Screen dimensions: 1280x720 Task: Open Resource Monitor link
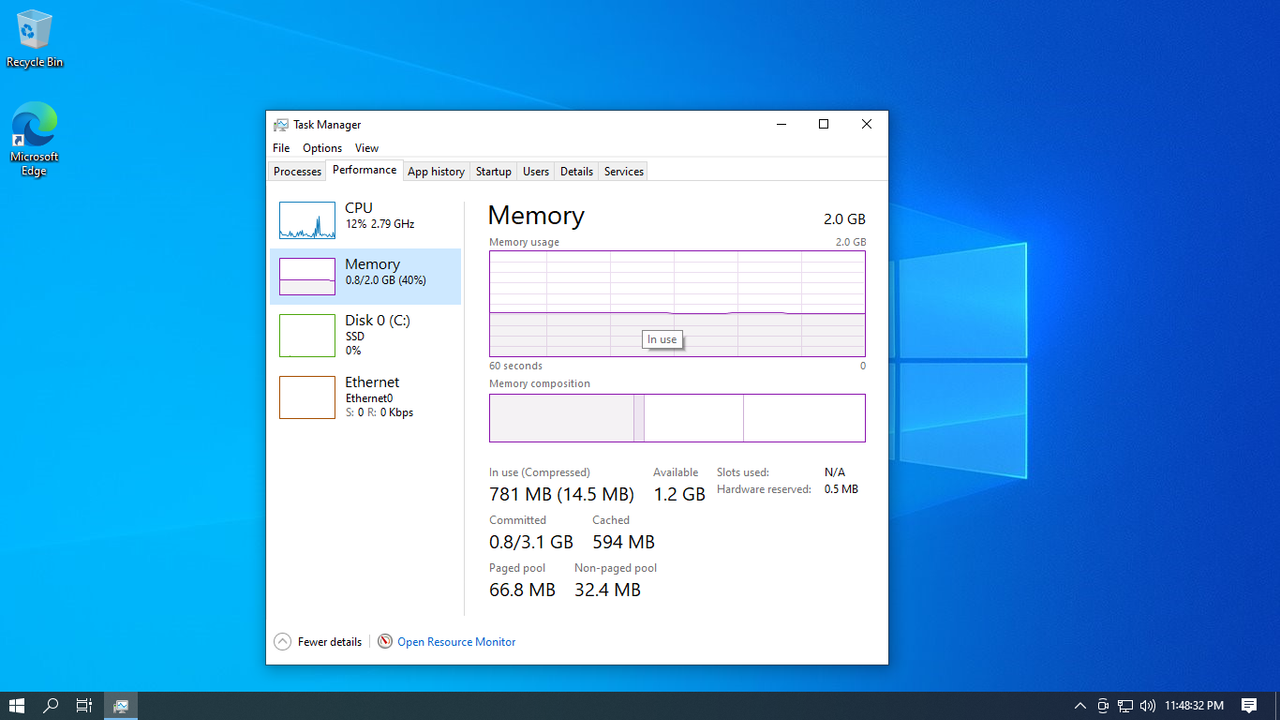pos(456,642)
